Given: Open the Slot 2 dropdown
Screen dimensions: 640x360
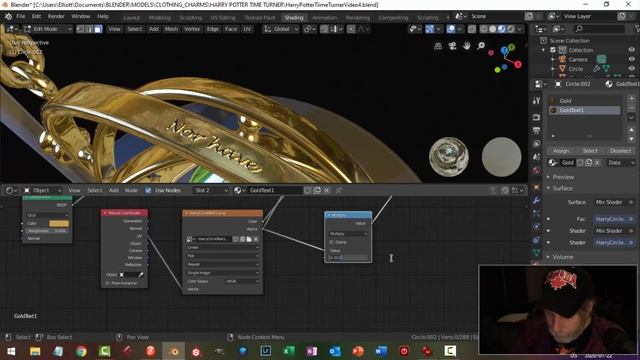Looking at the screenshot, I should click(211, 190).
